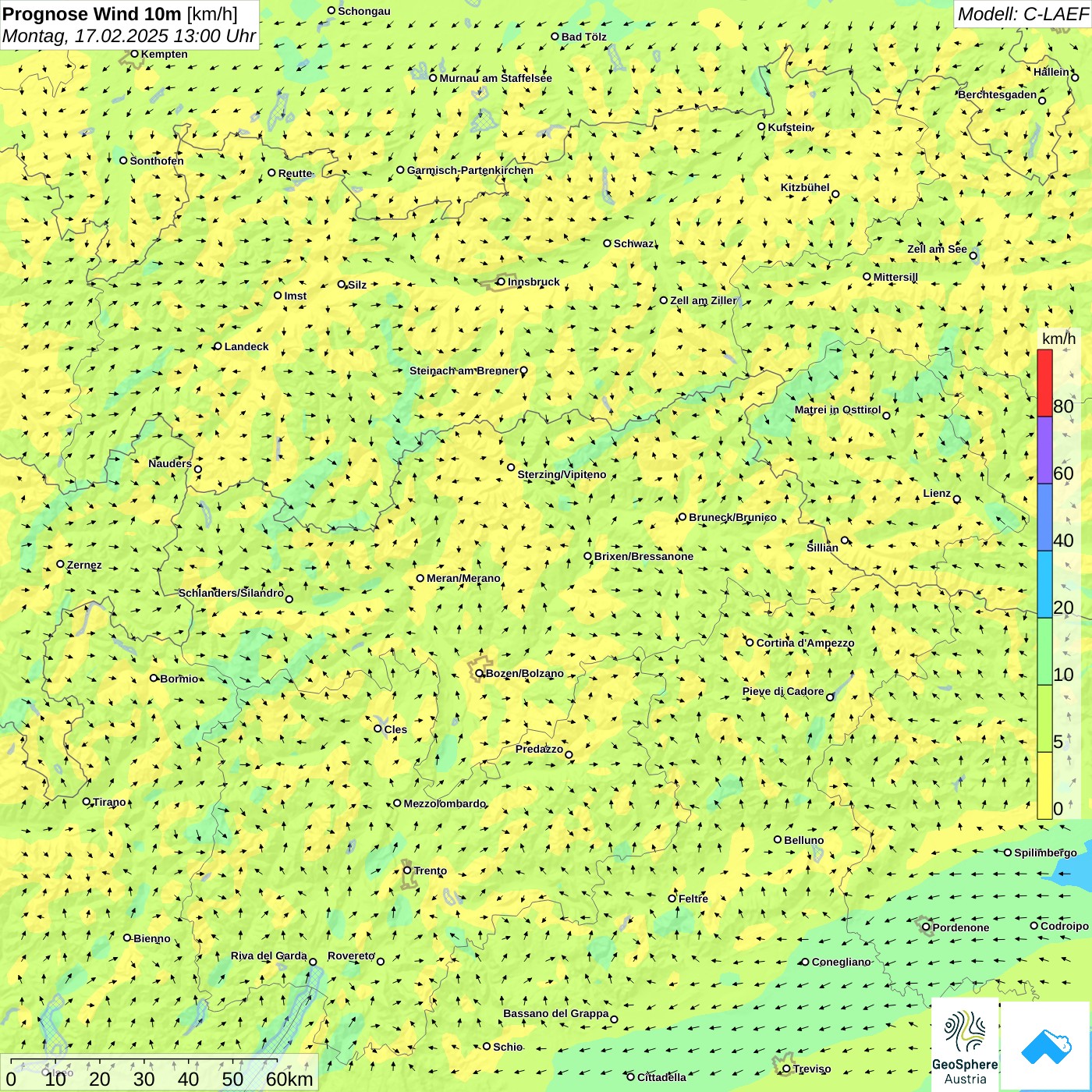Click the purple 60 km/h legend color

click(x=1044, y=451)
